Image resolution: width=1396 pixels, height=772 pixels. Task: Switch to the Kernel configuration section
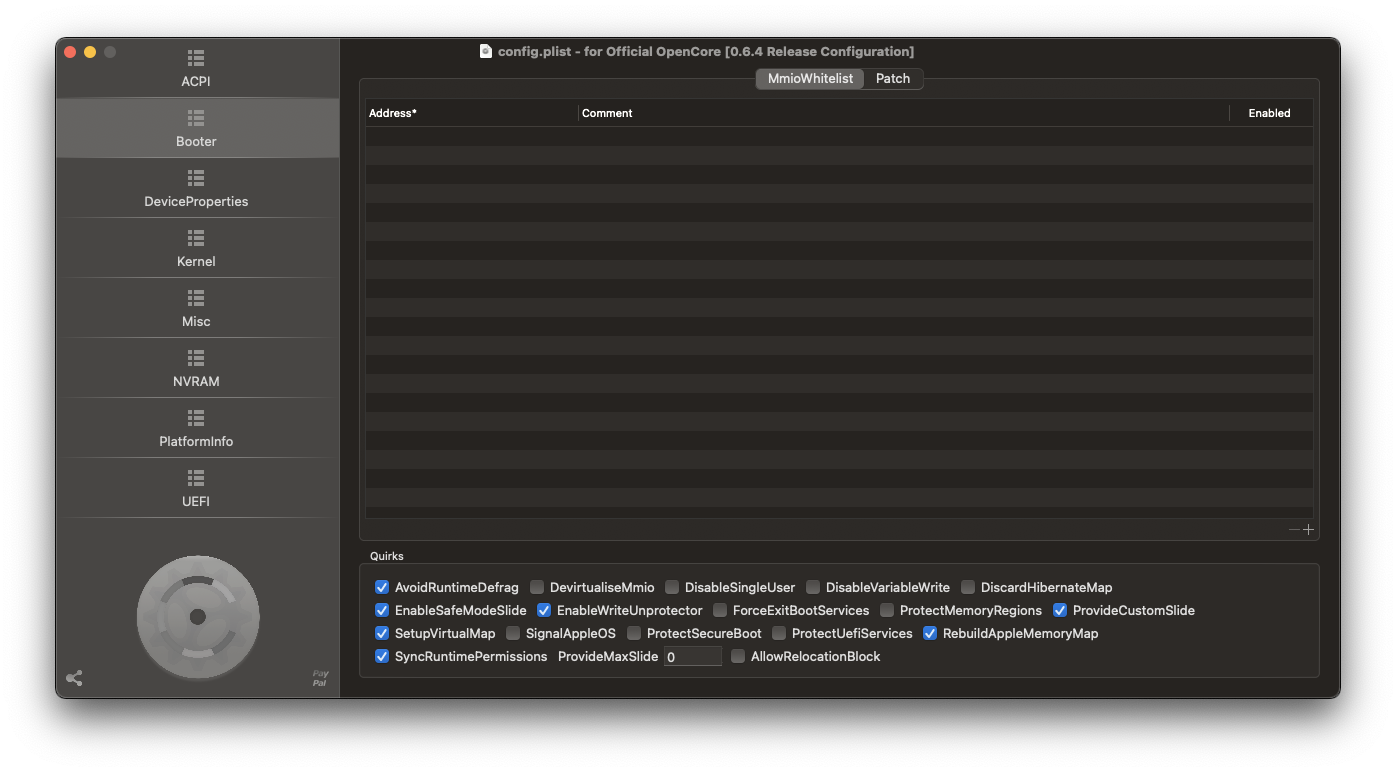[x=195, y=248]
